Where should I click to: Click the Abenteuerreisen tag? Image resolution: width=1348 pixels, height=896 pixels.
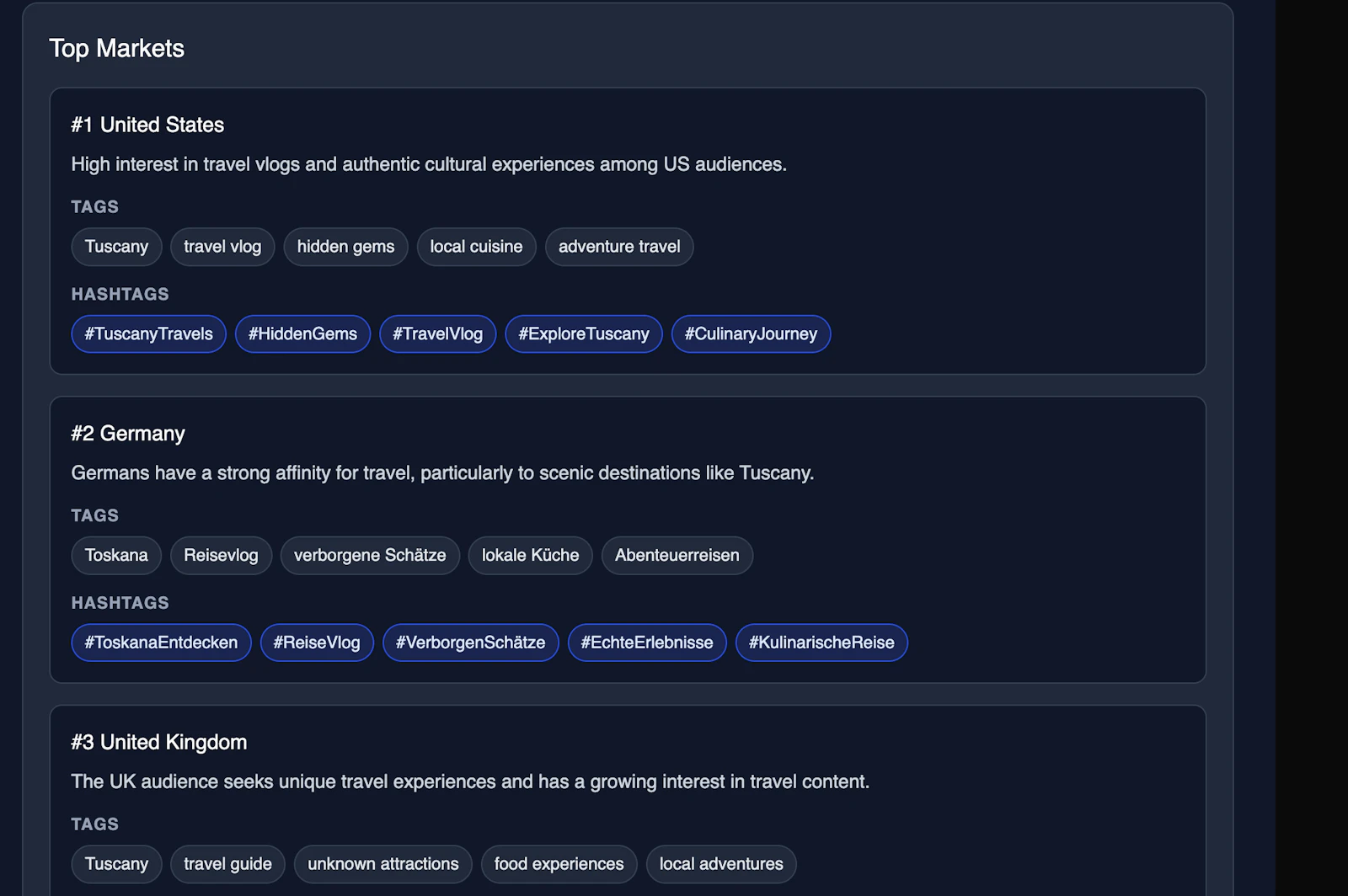[x=677, y=556]
